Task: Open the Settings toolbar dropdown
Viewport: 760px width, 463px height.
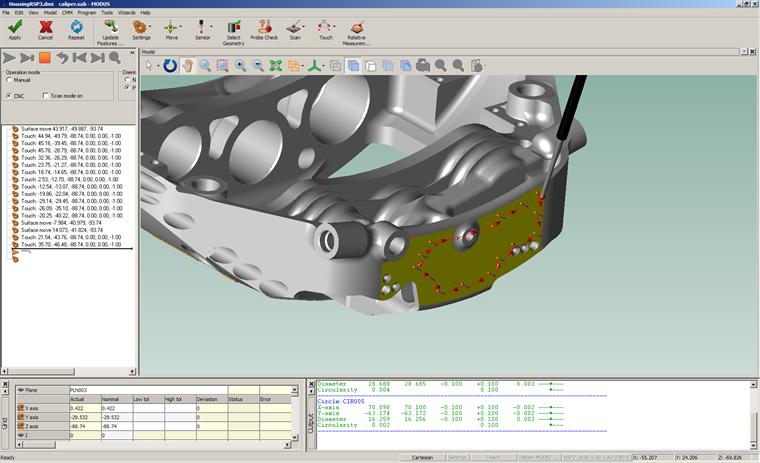Action: coord(151,27)
